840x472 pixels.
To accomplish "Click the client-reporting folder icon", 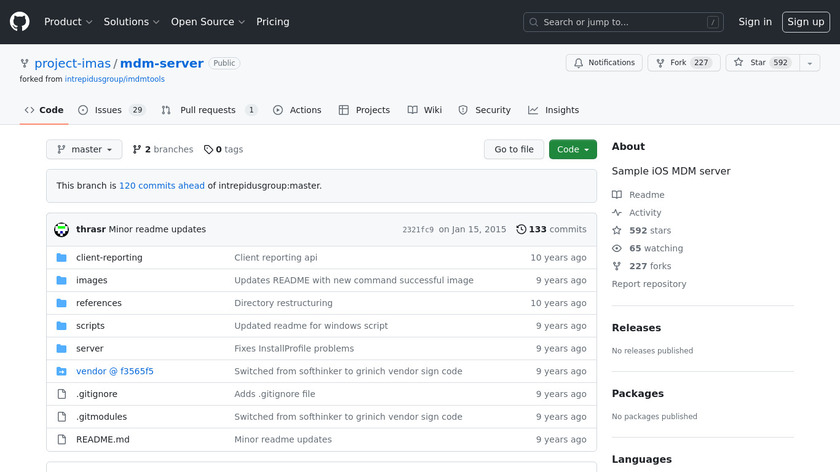I will (x=62, y=257).
